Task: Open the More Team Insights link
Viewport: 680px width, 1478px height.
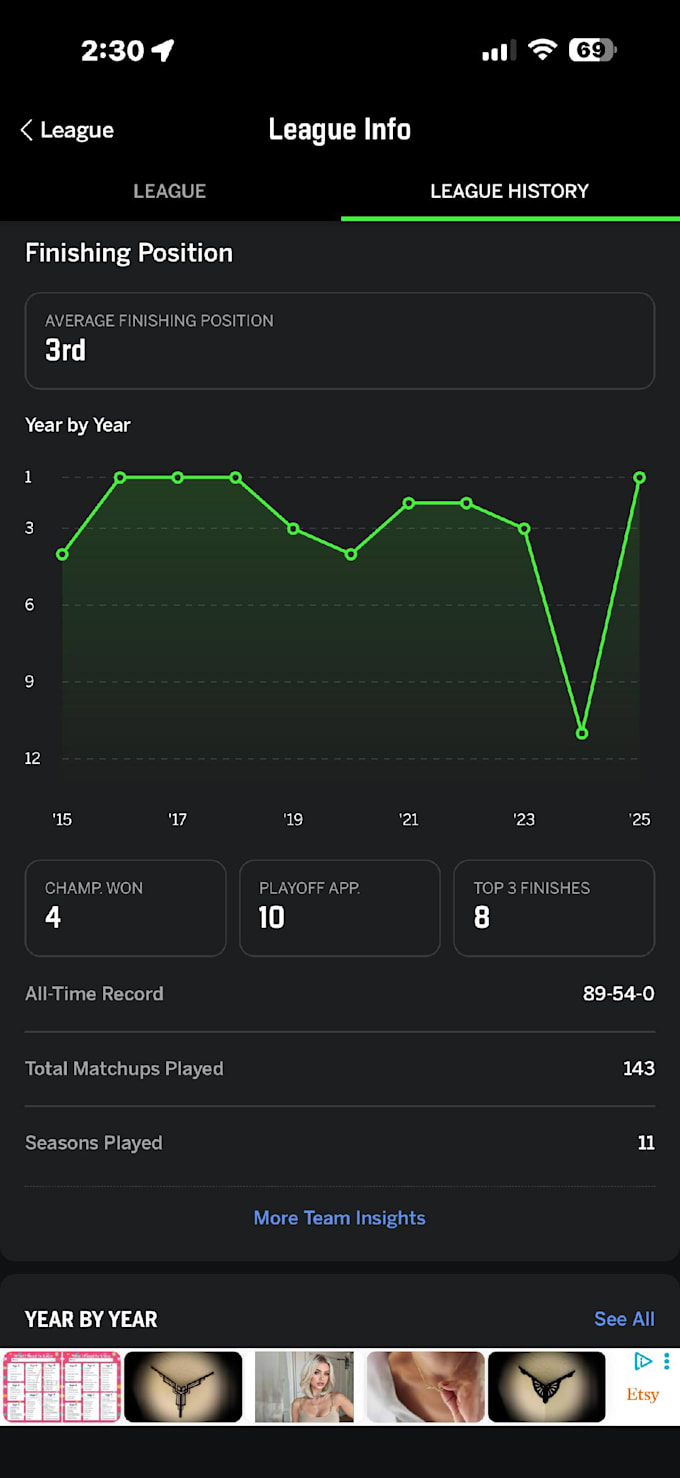Action: (x=340, y=1218)
